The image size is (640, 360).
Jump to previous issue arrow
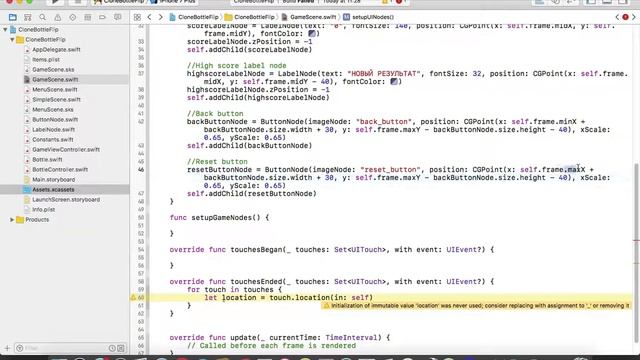617,17
